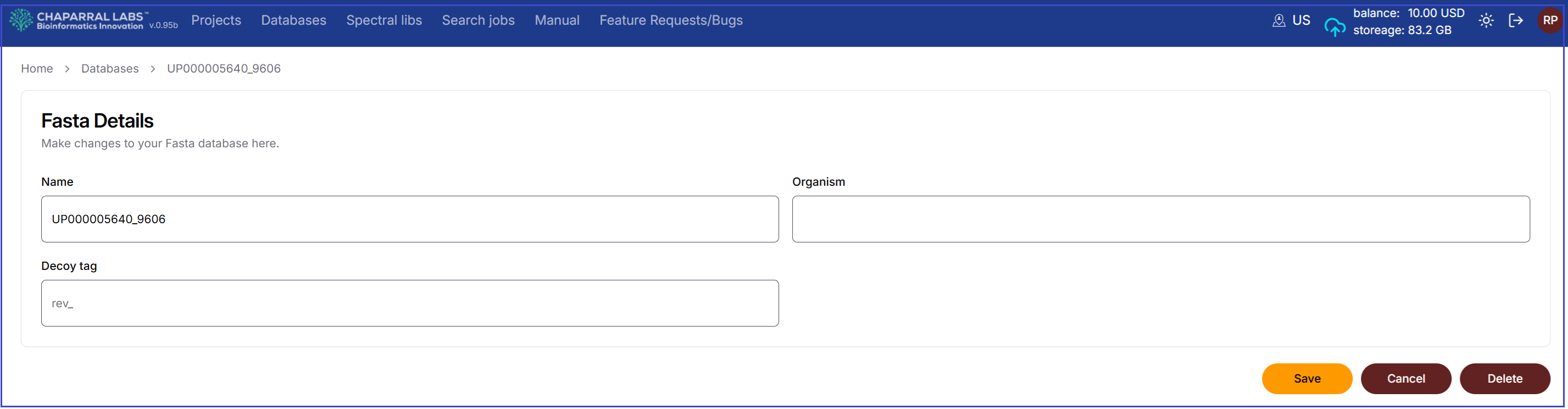Click the UP000005640_9606 breadcrumb
1568x409 pixels.
[224, 69]
